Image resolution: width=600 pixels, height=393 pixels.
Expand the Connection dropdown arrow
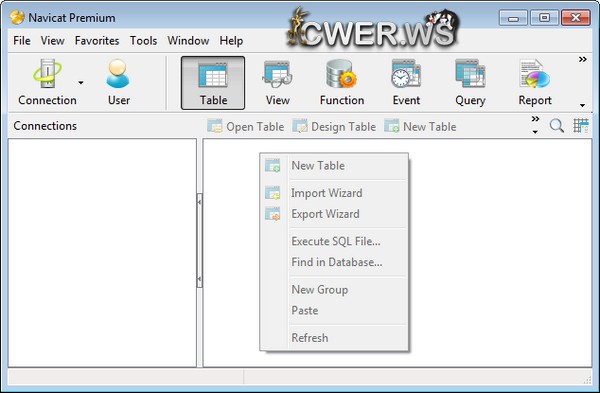(81, 82)
